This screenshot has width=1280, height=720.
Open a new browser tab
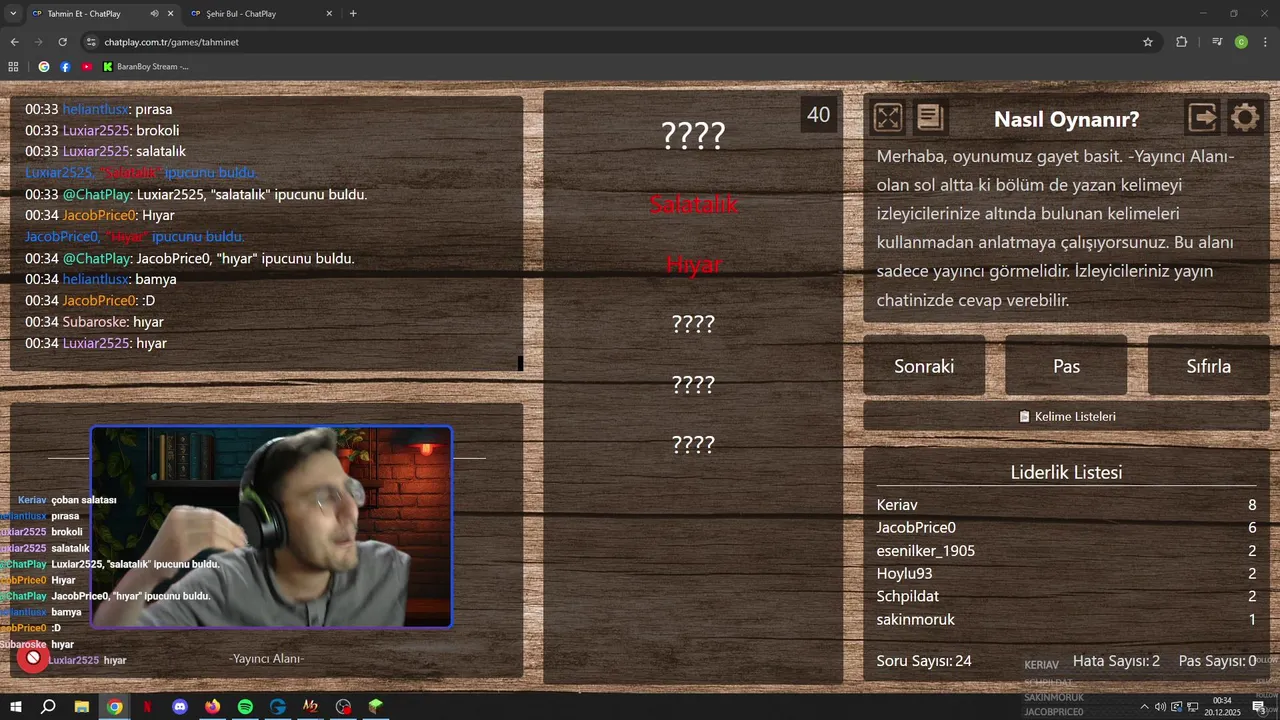(x=353, y=14)
